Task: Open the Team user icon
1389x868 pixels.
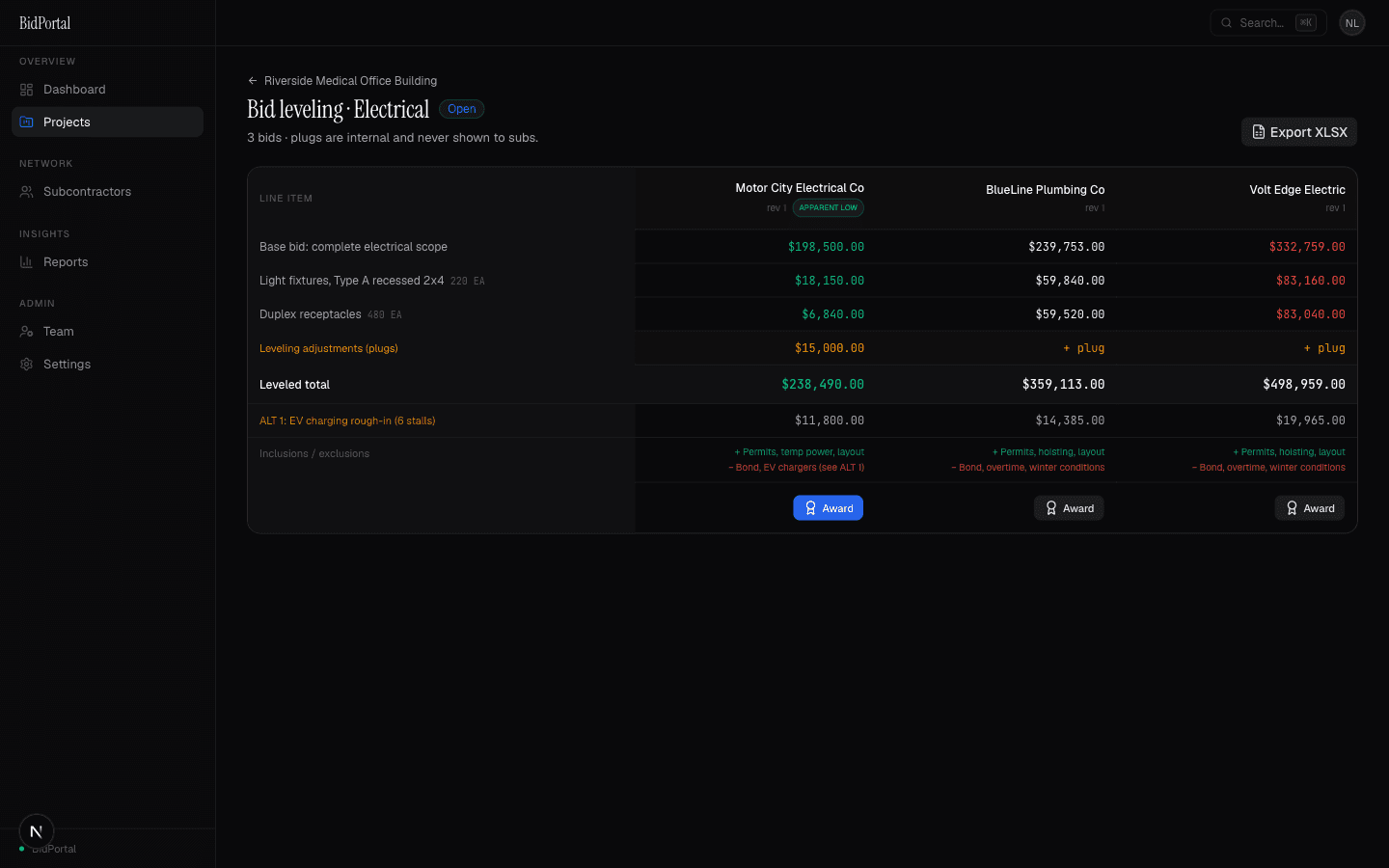Action: pyautogui.click(x=27, y=332)
